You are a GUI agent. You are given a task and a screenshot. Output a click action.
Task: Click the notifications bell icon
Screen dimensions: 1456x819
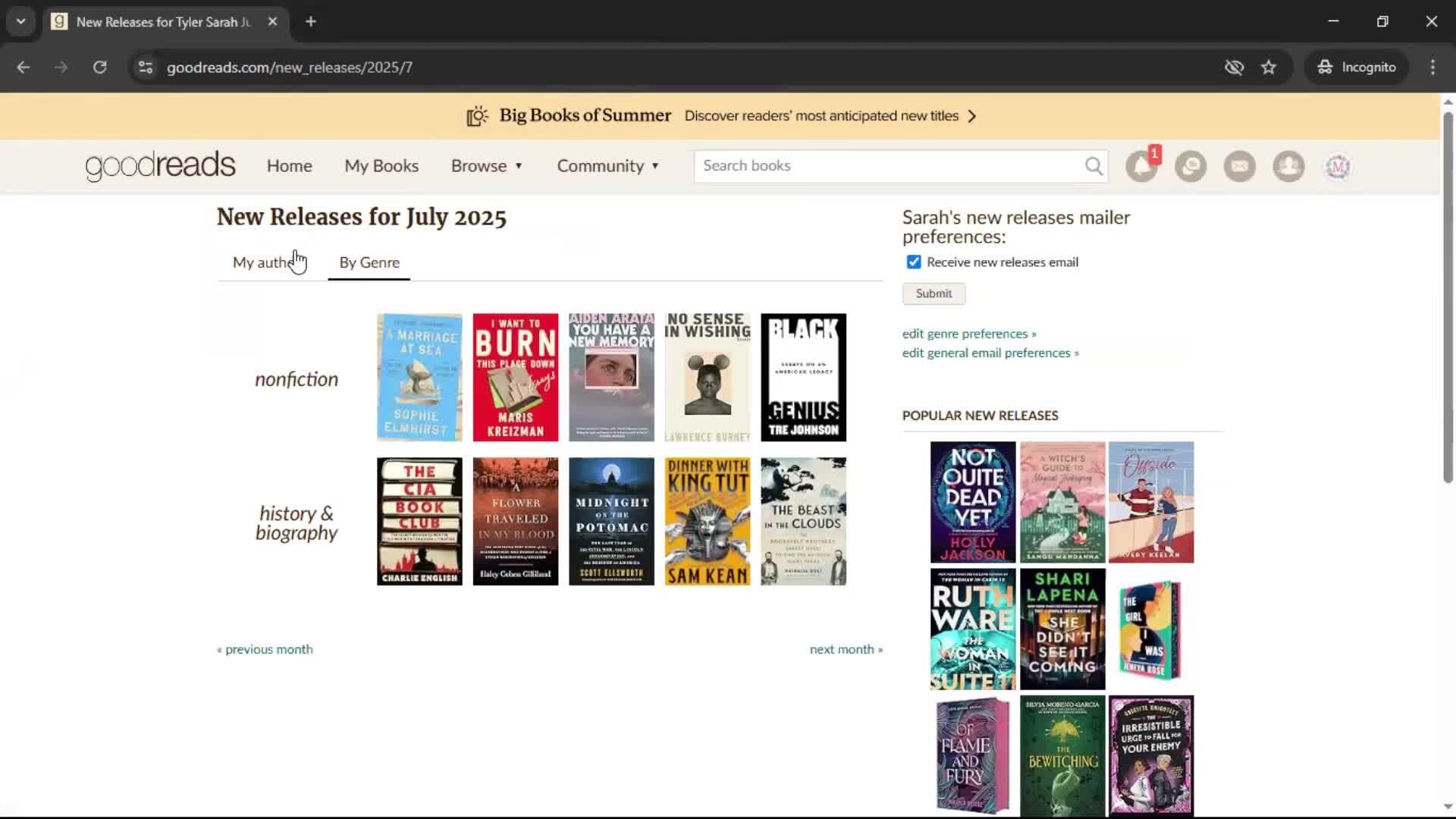[1141, 166]
